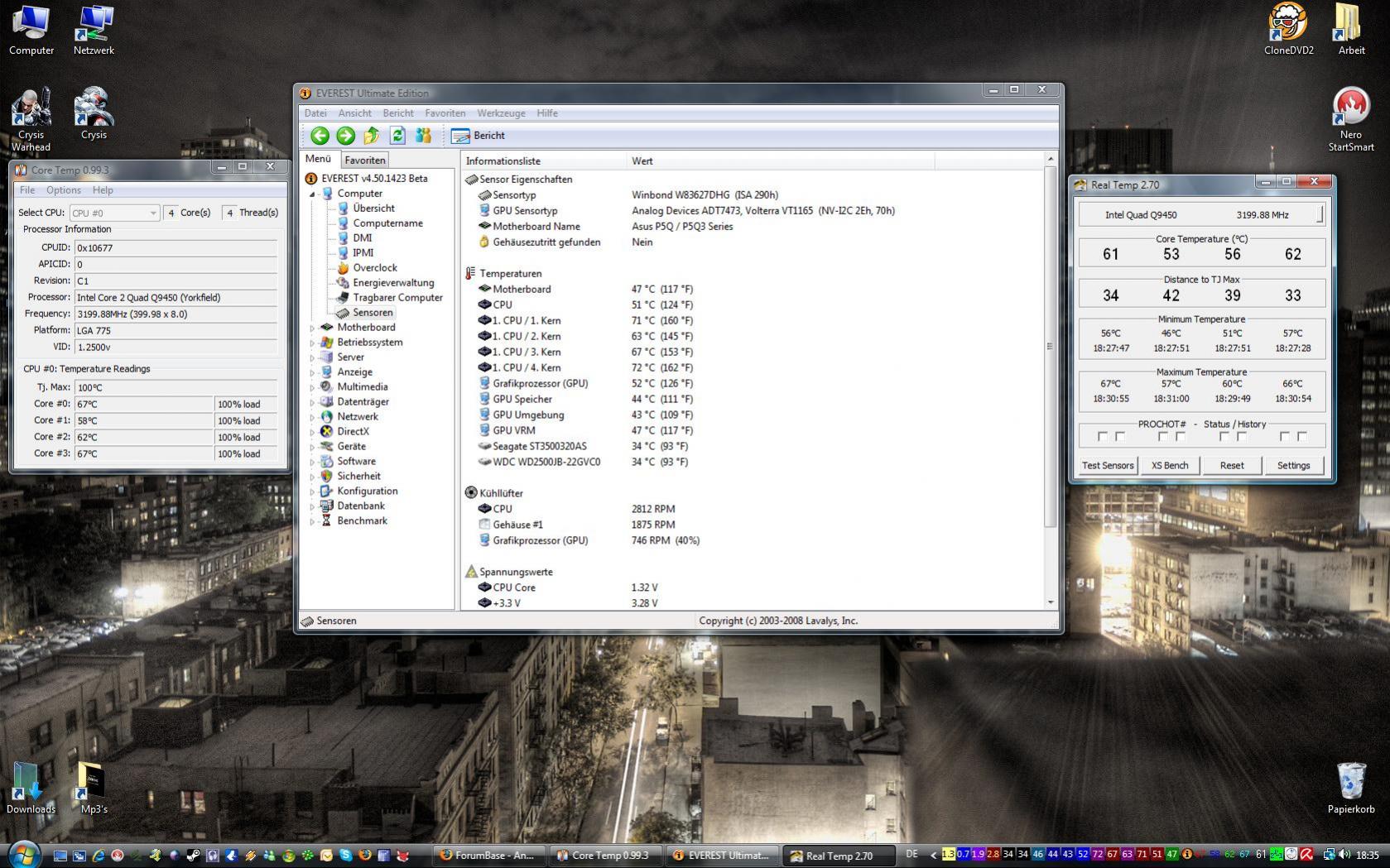
Task: Tick the PROCHOT status box under core 53
Action: click(1162, 437)
